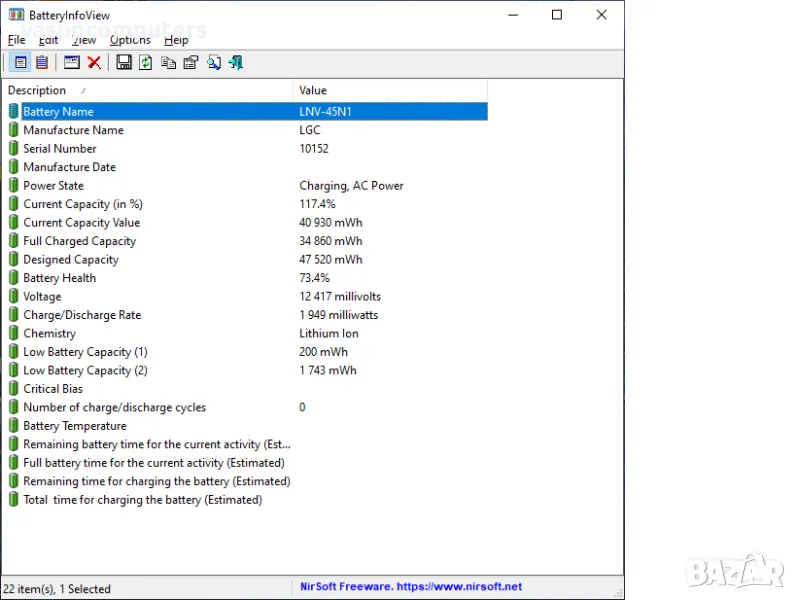Select the Designed Capacity row
The width and height of the screenshot is (796, 600).
70,260
